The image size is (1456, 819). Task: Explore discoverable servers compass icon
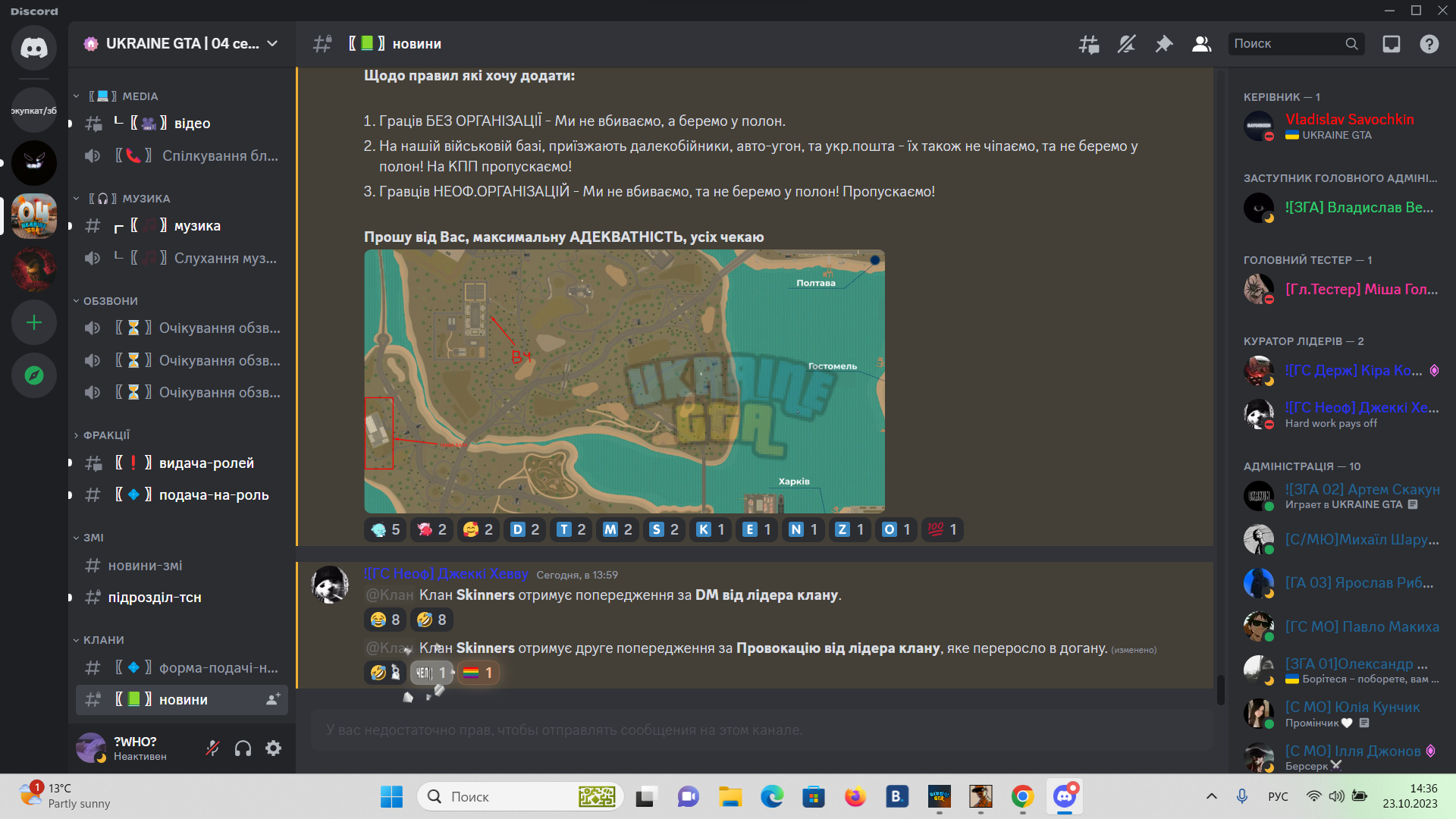(34, 375)
